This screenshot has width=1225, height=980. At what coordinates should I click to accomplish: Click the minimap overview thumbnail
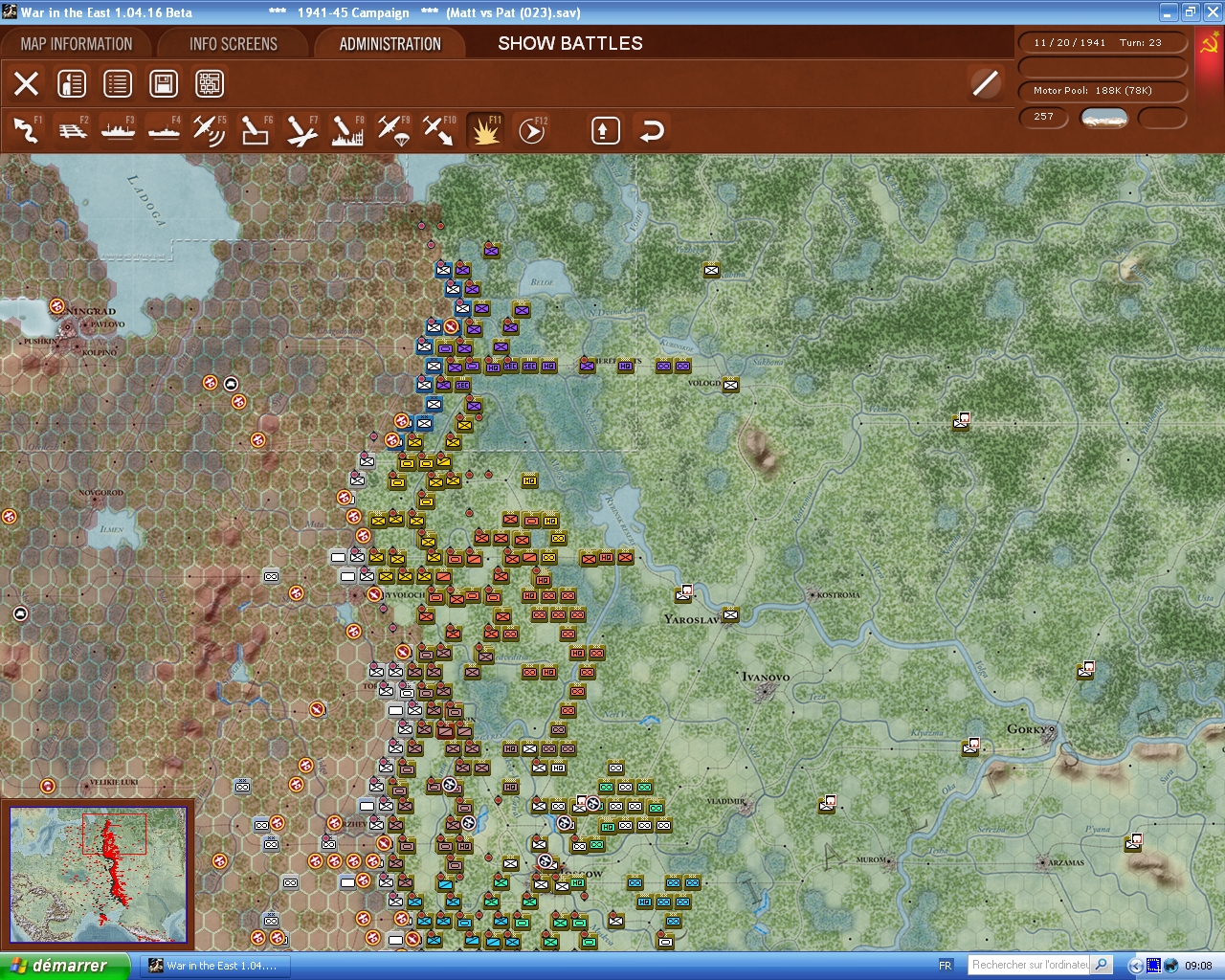pos(98,875)
